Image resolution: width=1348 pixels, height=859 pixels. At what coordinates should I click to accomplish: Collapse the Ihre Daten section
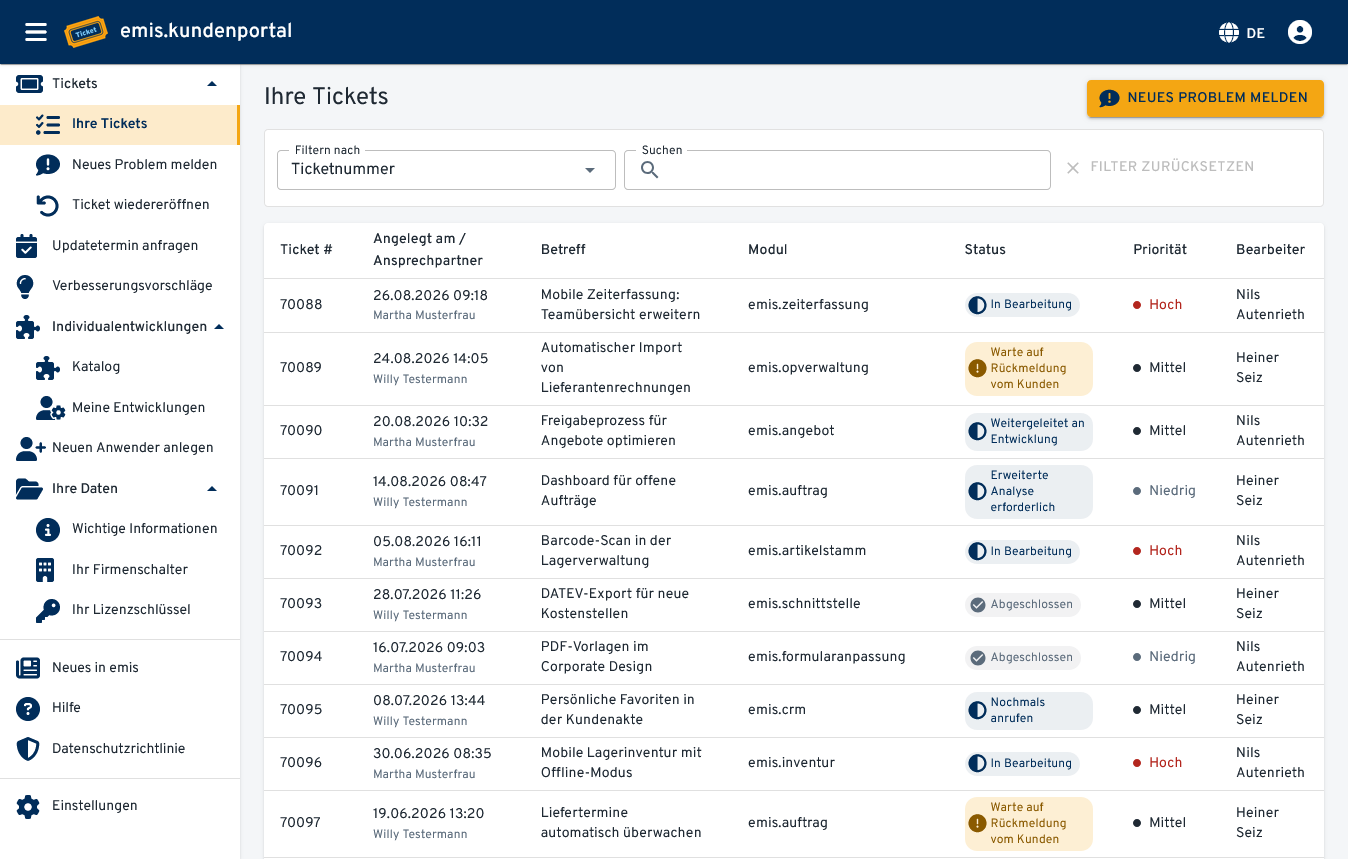211,489
